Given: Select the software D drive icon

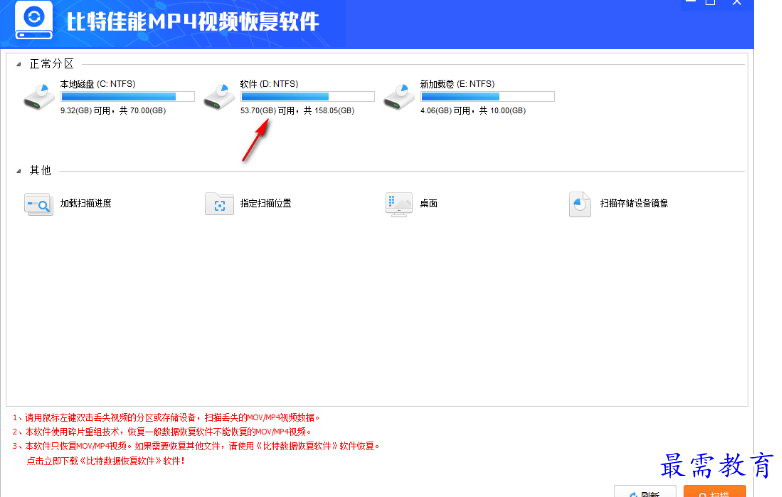Looking at the screenshot, I should click(219, 97).
